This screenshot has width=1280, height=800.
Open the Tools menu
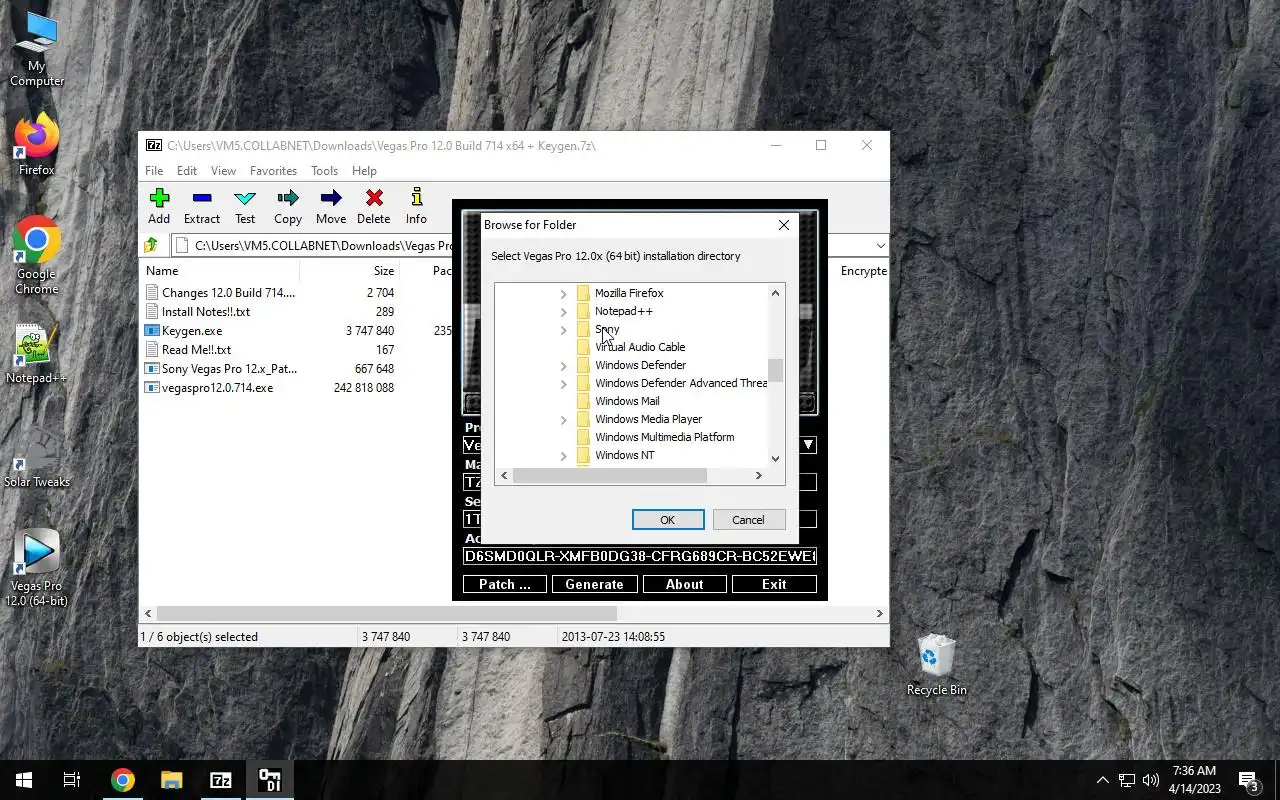point(324,171)
